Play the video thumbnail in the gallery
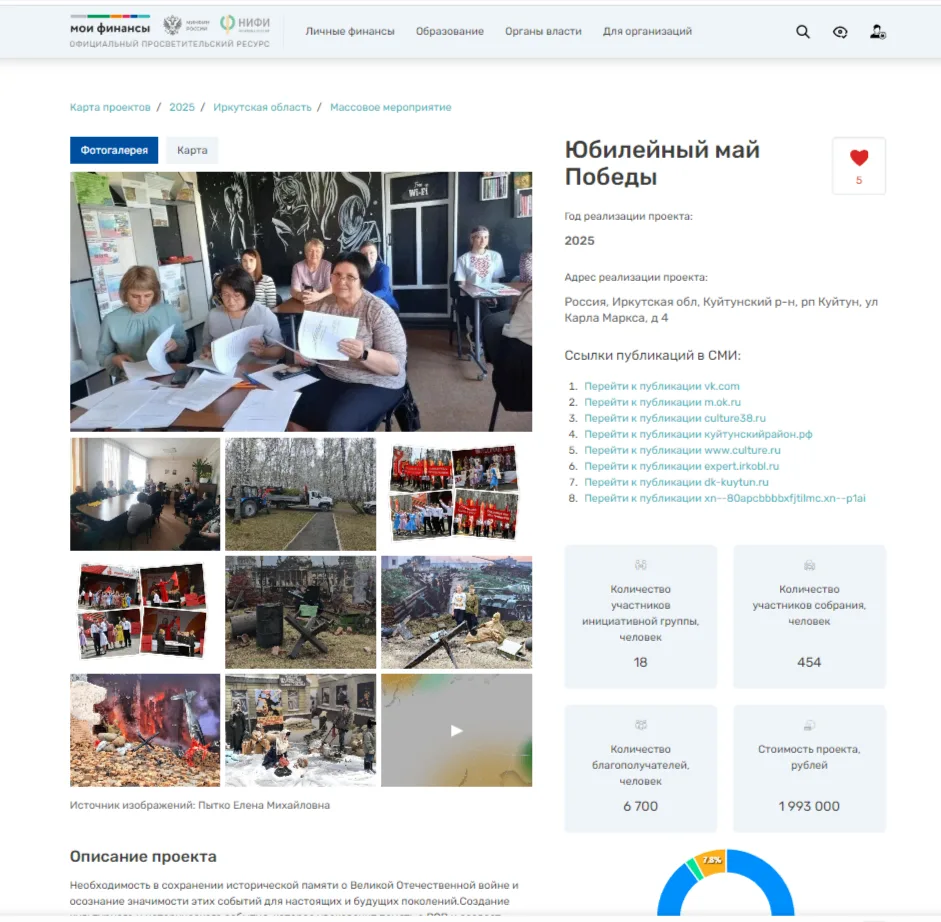941x922 pixels. pos(456,730)
